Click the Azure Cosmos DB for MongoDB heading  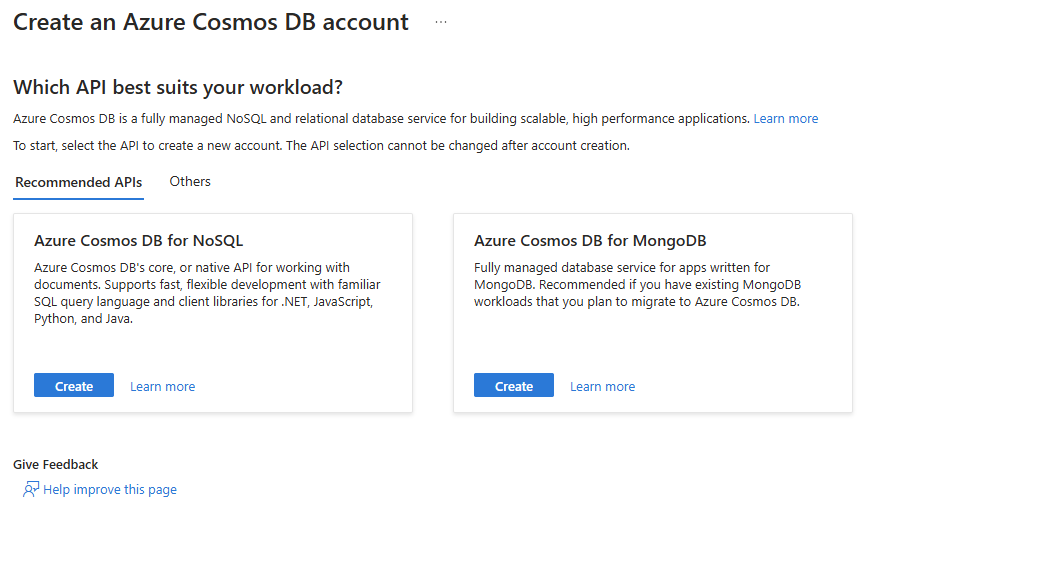[590, 241]
